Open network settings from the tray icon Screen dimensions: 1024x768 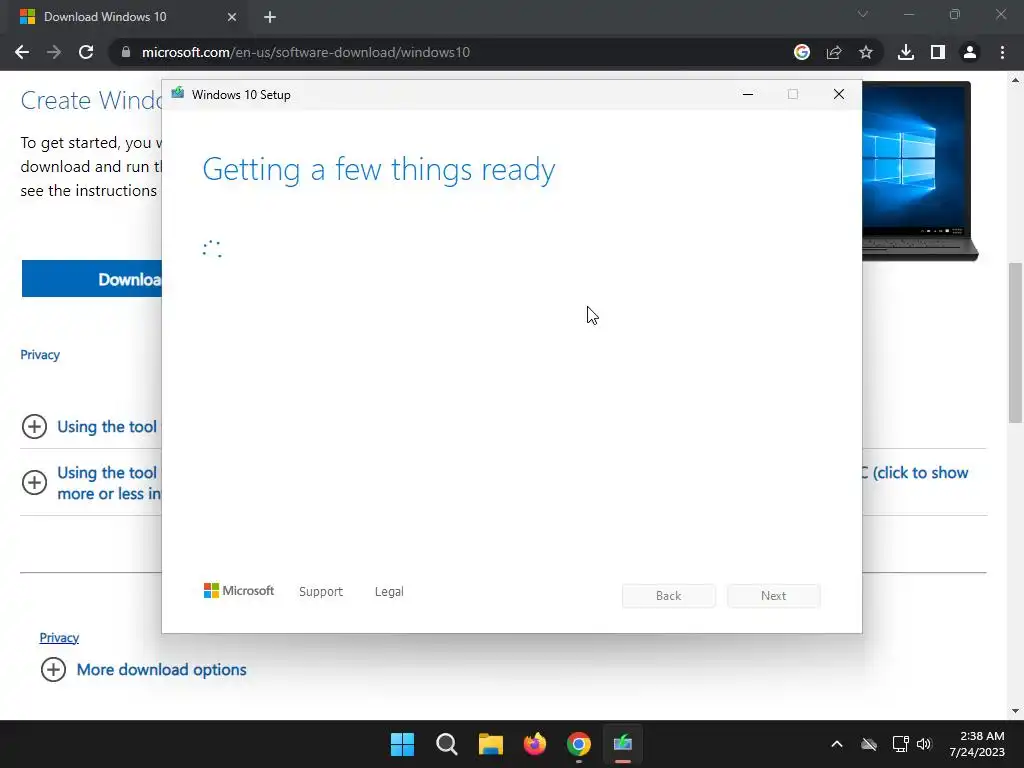[900, 744]
